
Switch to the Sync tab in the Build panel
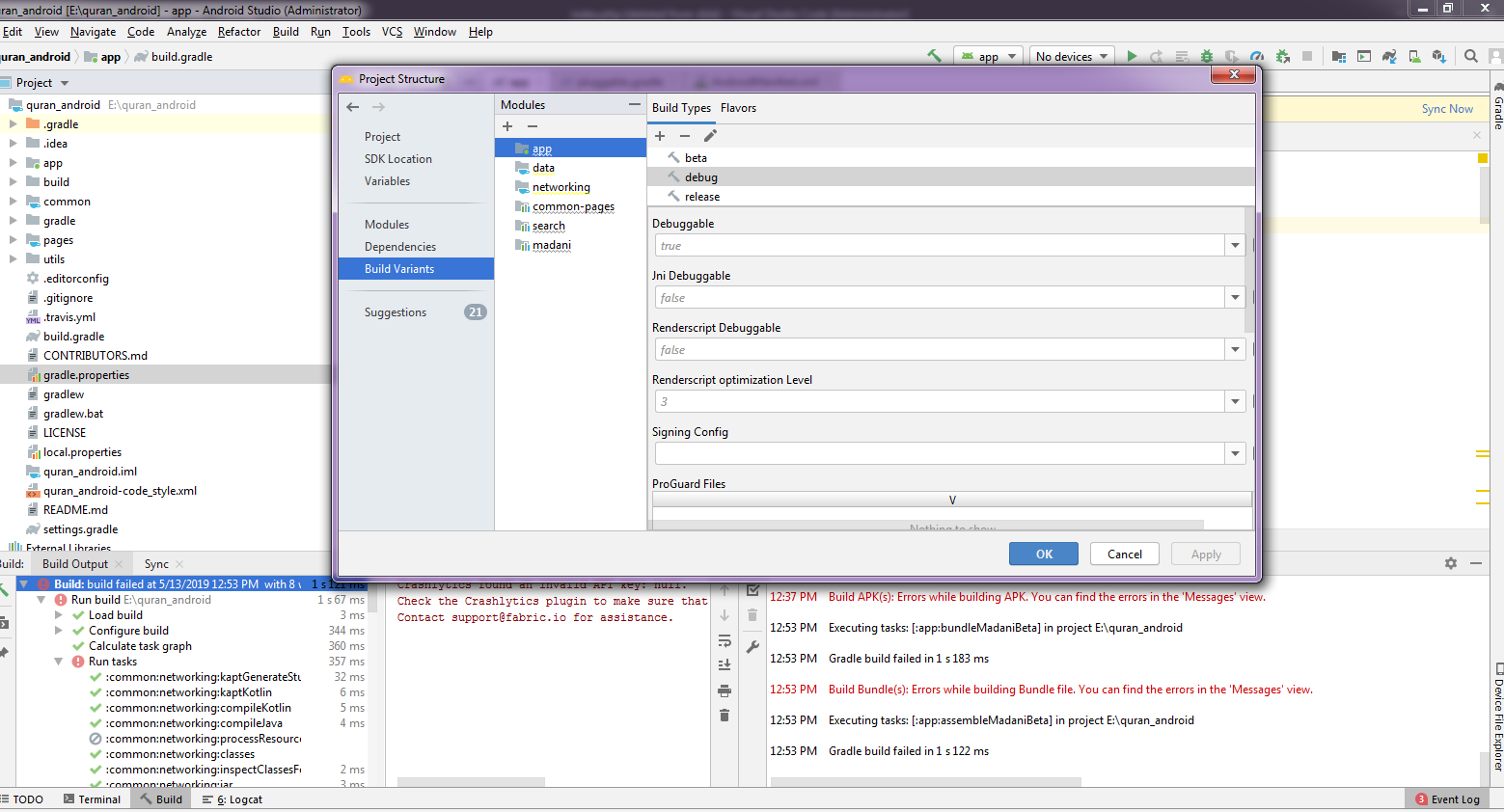(x=156, y=564)
